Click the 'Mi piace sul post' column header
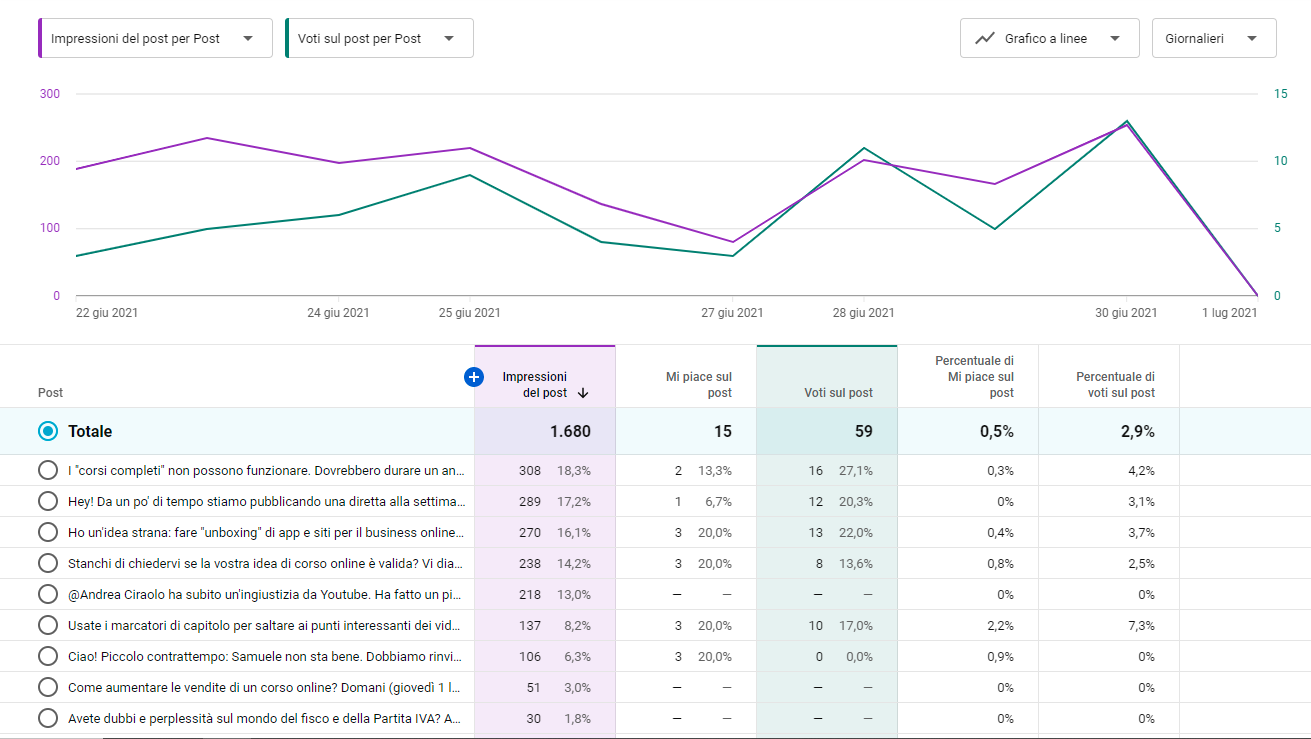Viewport: 1311px width, 739px height. 699,385
